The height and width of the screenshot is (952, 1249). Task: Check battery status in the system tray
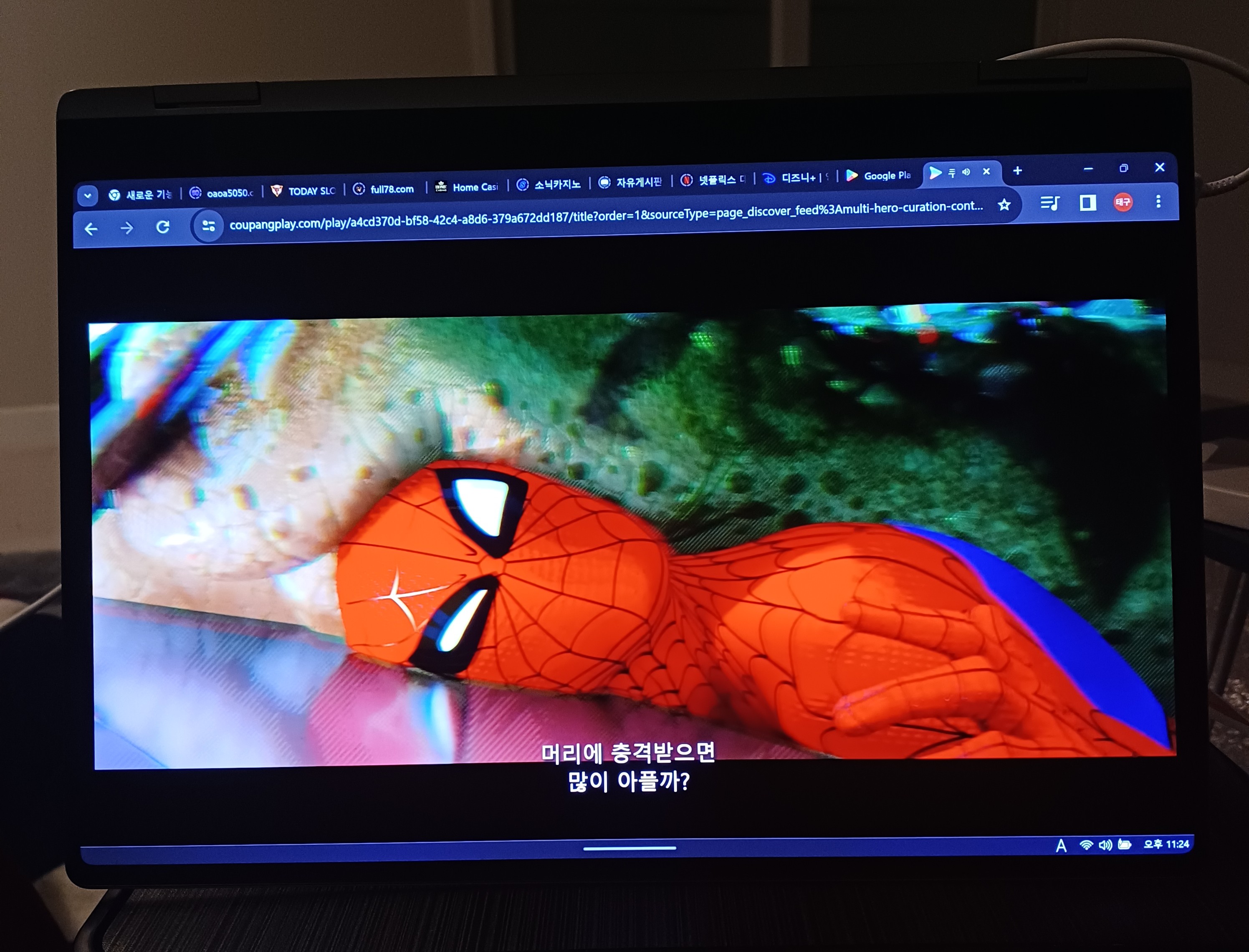tap(1124, 845)
